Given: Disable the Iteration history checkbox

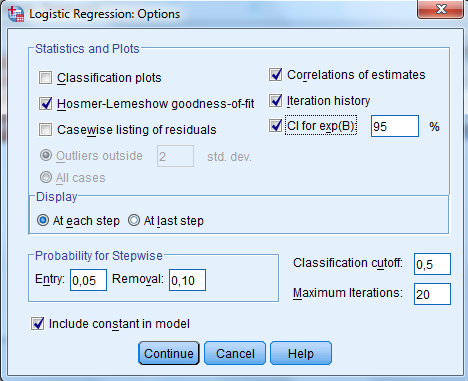Looking at the screenshot, I should coord(275,100).
